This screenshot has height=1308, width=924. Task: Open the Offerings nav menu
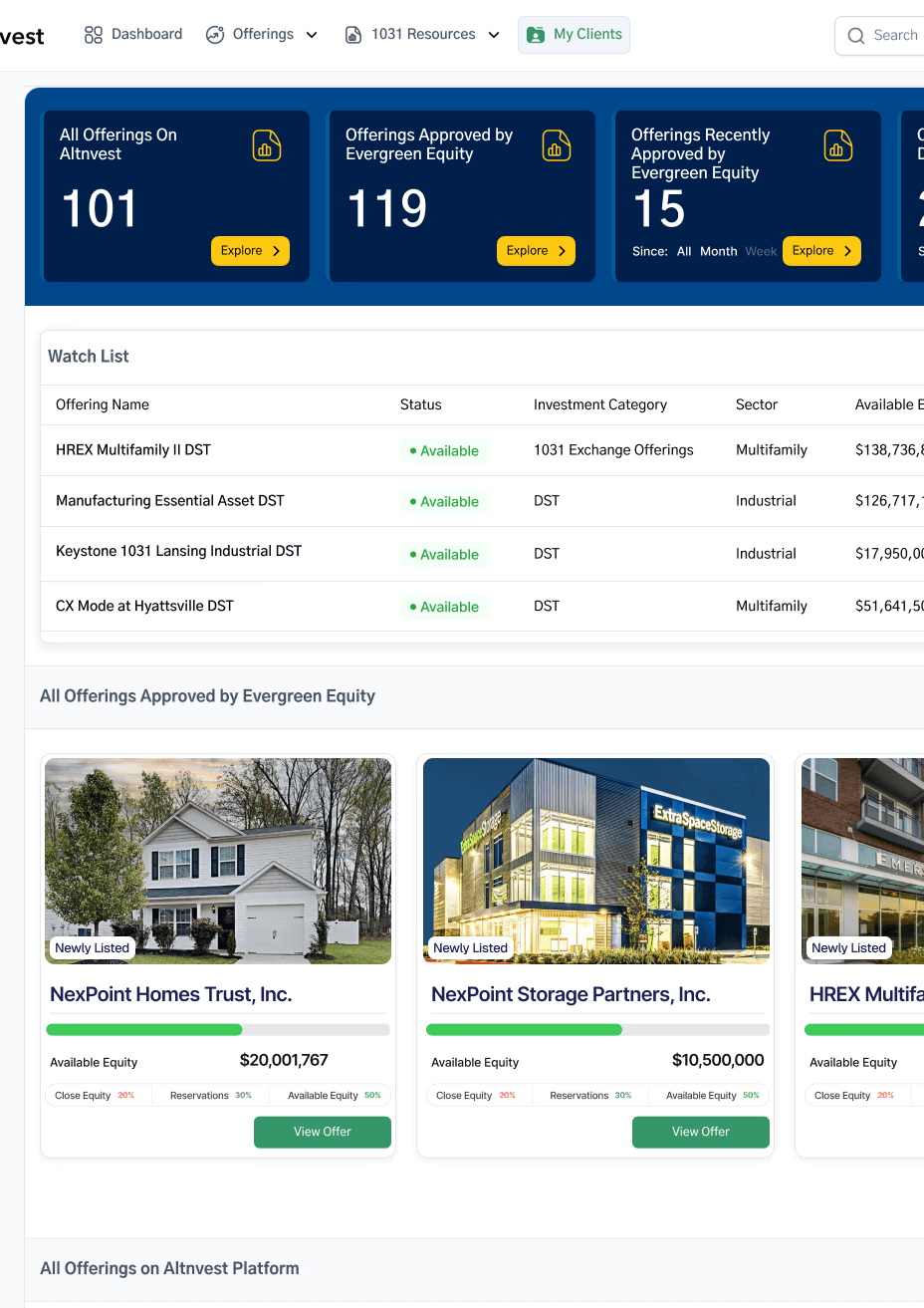[x=262, y=35]
